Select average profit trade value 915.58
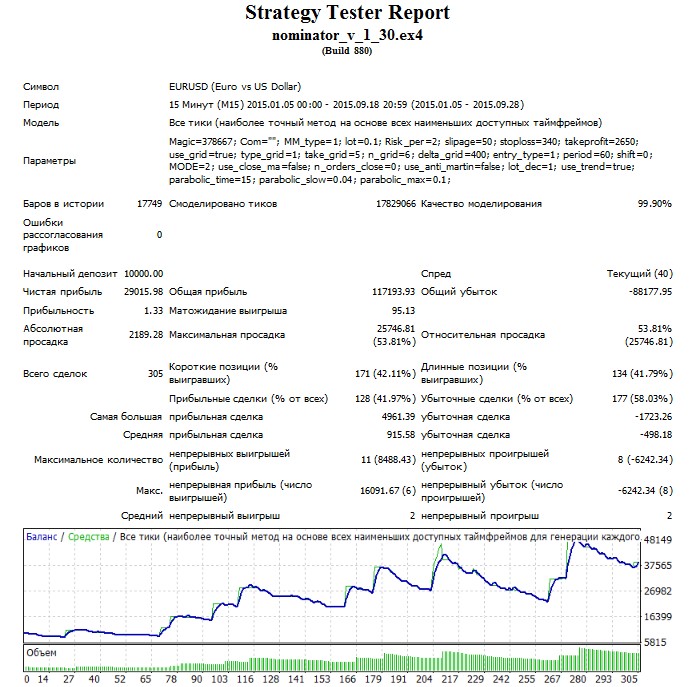This screenshot has width=692, height=687. (x=401, y=435)
